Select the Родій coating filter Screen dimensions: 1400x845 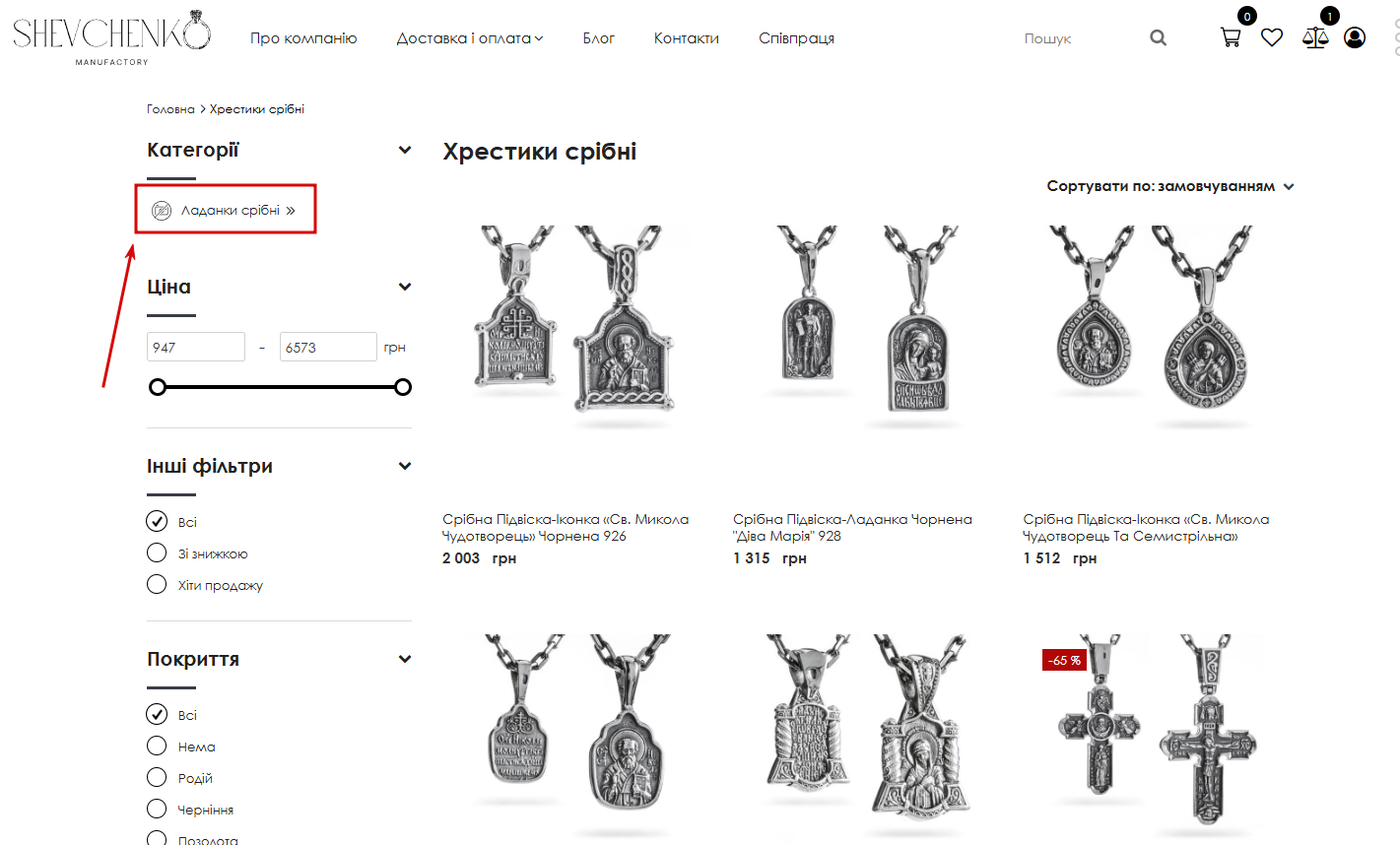click(x=157, y=777)
